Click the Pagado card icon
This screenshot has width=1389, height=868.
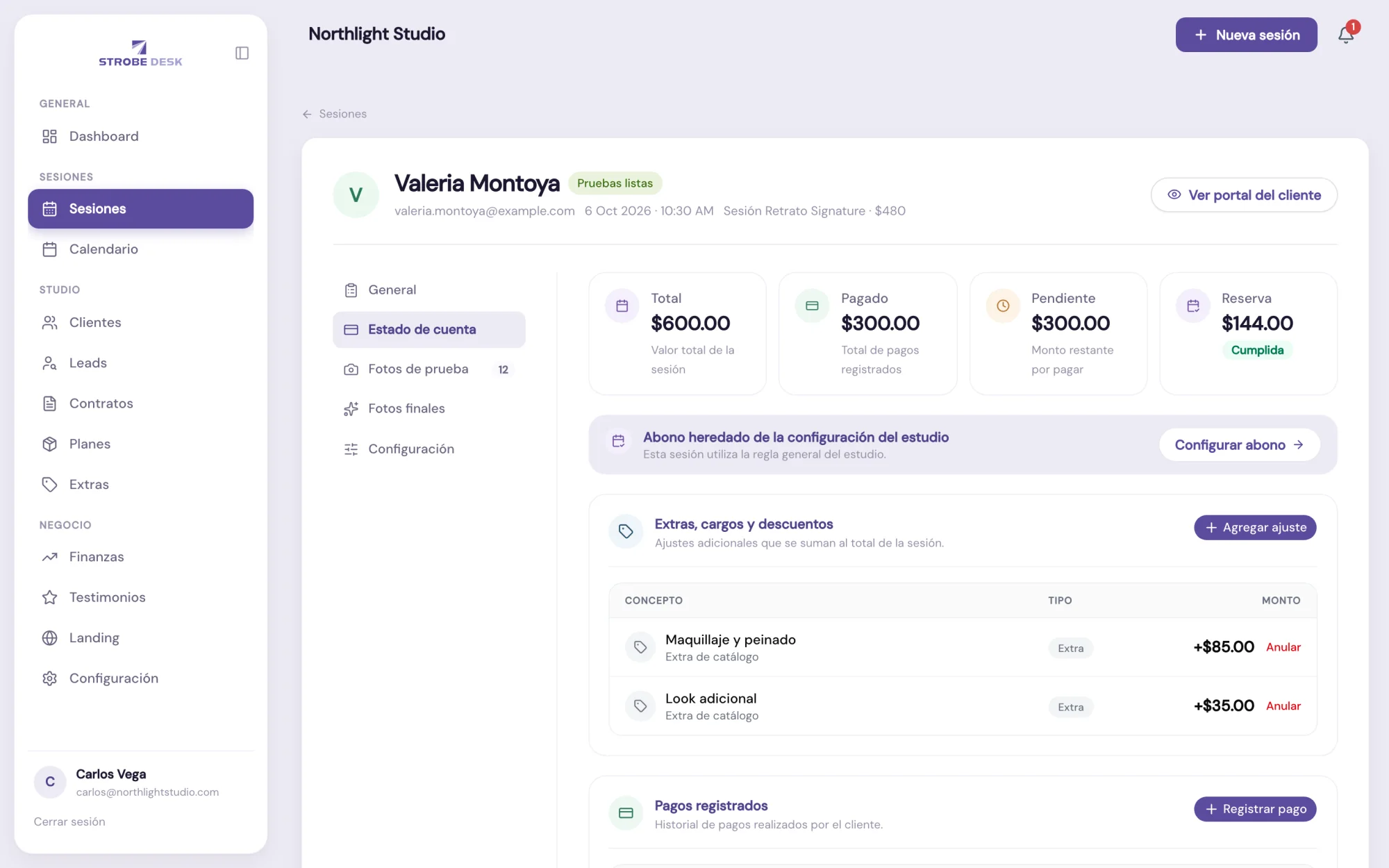[812, 306]
